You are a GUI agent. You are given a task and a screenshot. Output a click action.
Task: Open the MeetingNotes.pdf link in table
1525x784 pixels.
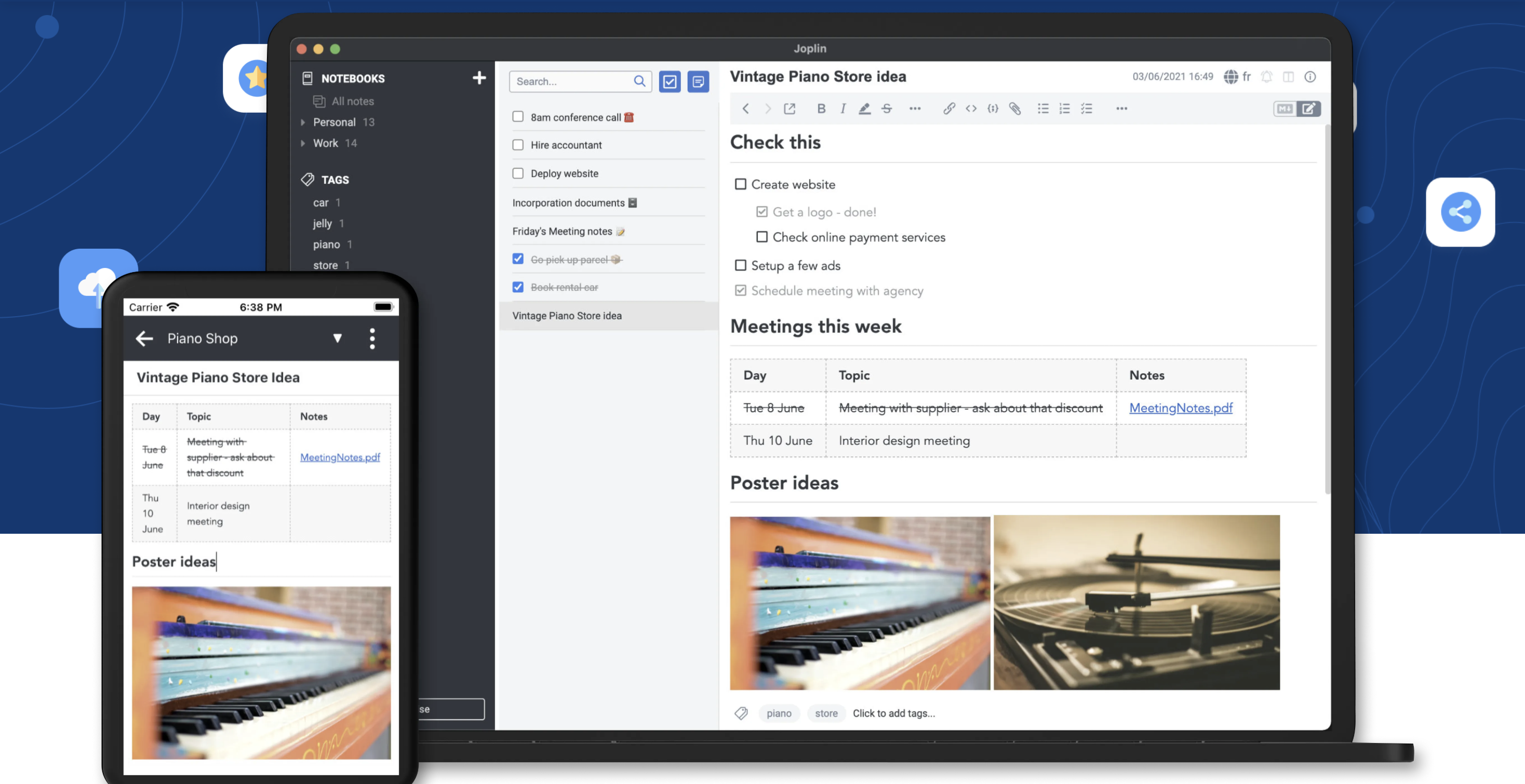(x=1180, y=408)
